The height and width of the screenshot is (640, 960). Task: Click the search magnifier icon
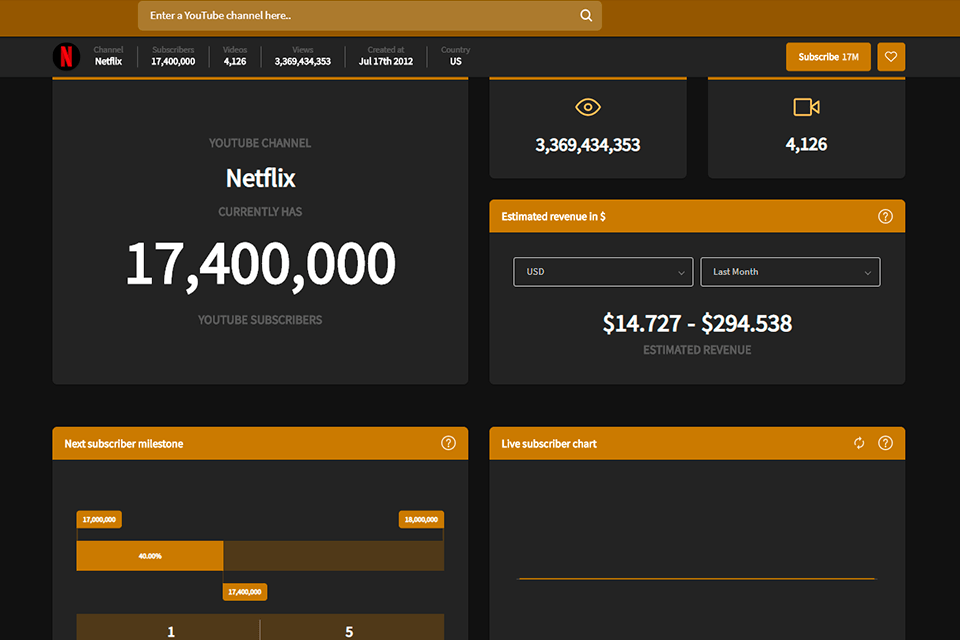coord(586,16)
